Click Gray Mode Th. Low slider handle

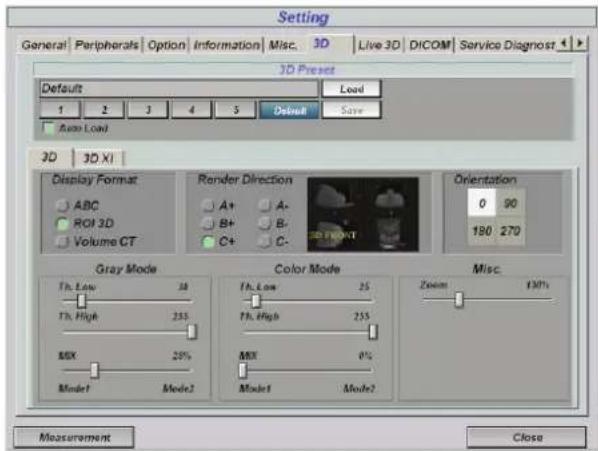click(81, 301)
